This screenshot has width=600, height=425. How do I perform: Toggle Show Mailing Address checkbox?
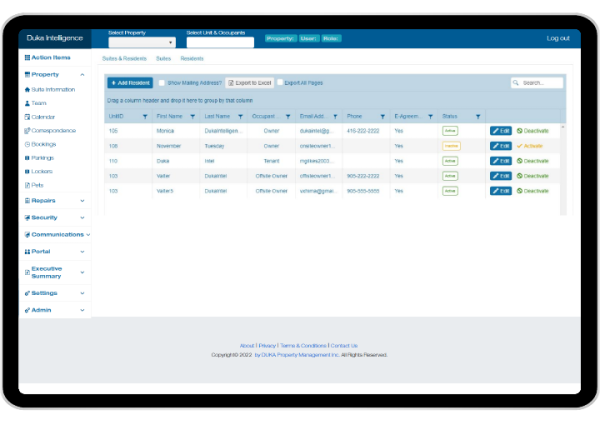[161, 83]
